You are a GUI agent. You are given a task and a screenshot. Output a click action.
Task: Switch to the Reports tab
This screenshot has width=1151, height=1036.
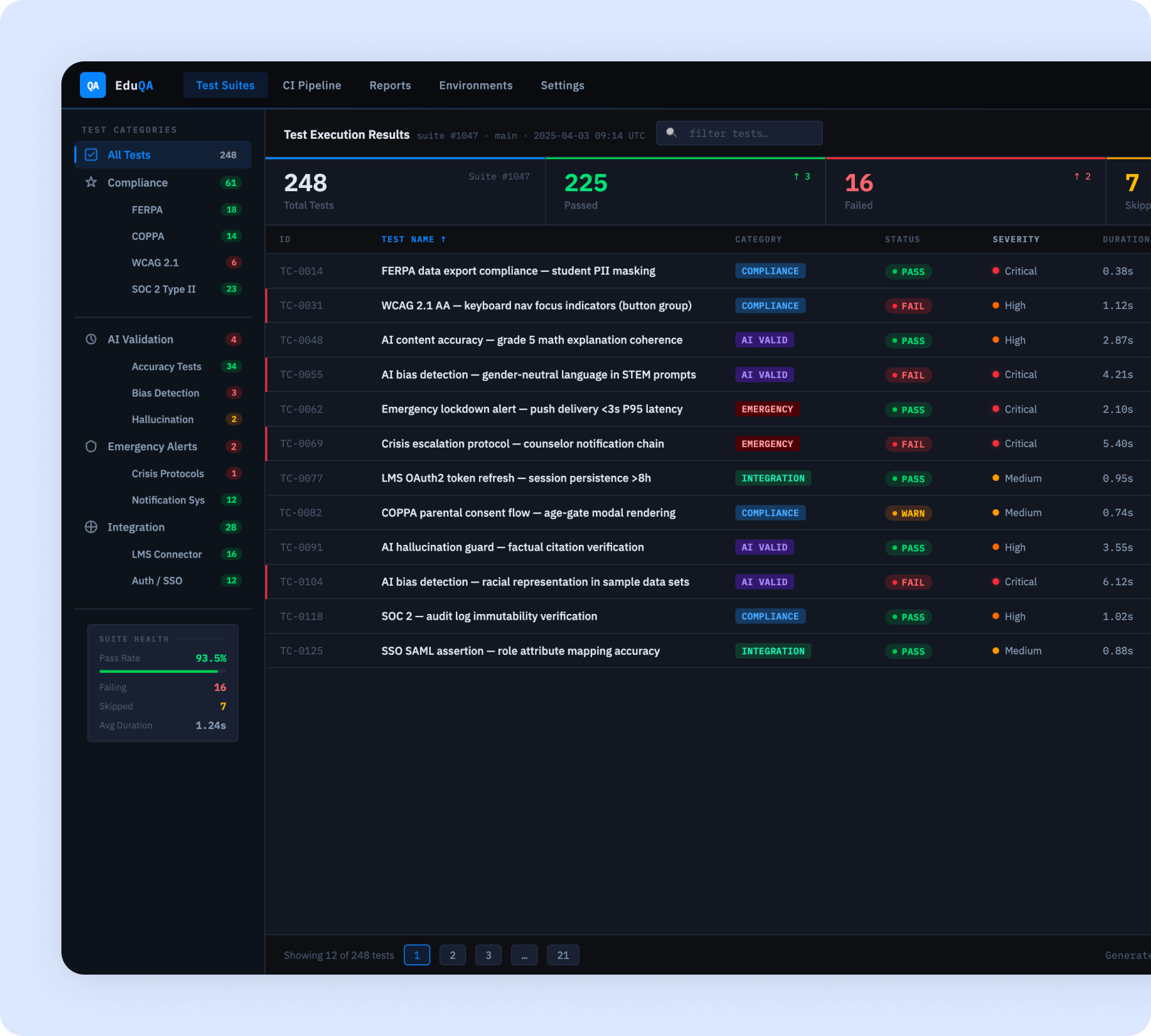point(389,85)
